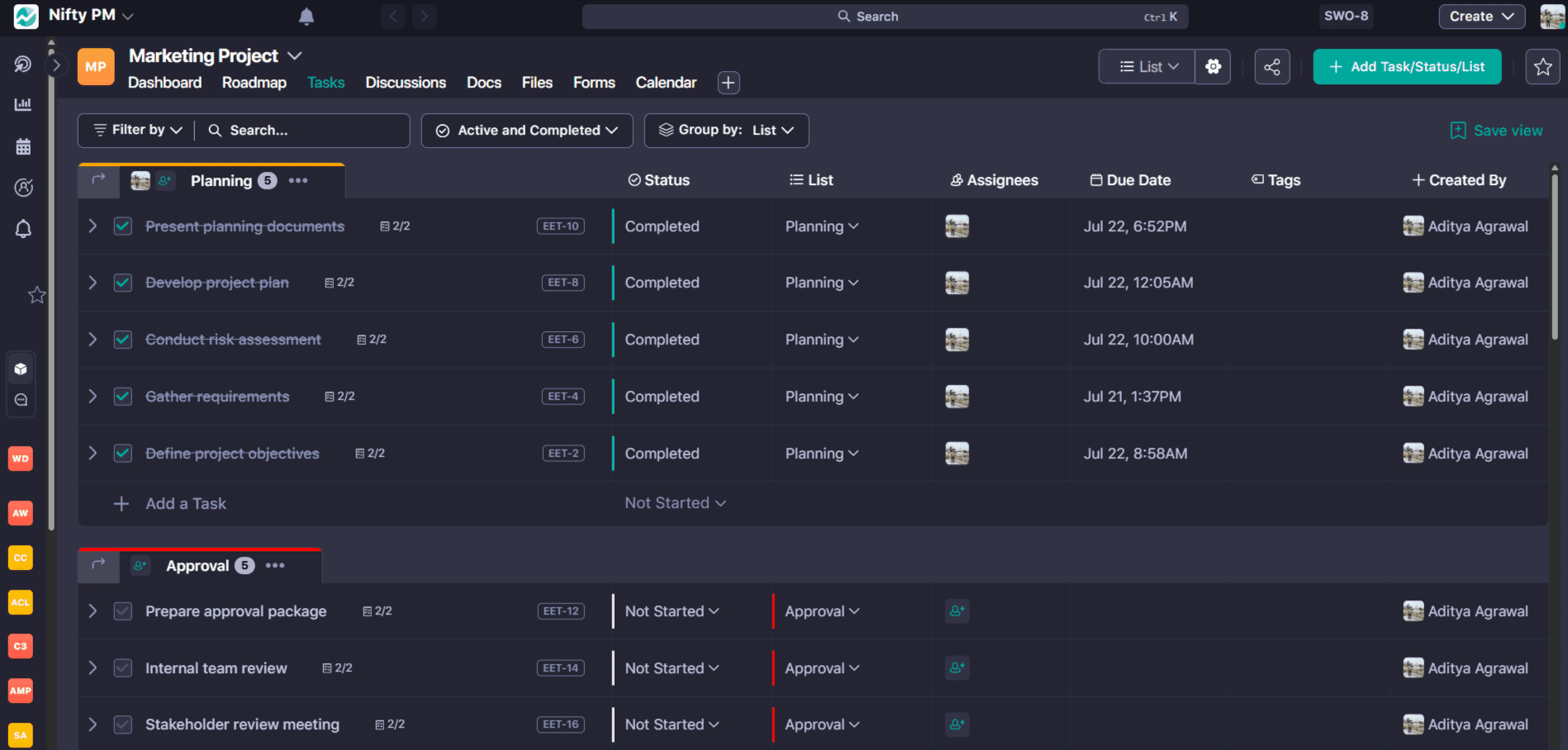Expand the Develop project plan task row
This screenshot has height=750, width=1568.
[x=92, y=282]
